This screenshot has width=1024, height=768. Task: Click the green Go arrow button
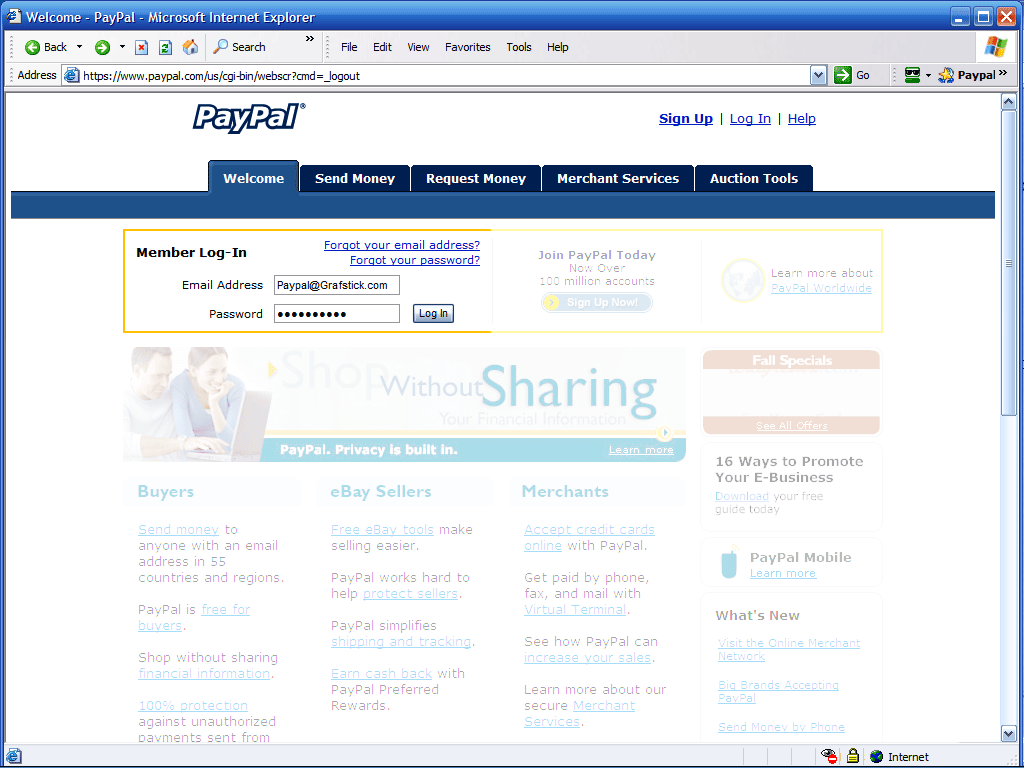(x=843, y=75)
